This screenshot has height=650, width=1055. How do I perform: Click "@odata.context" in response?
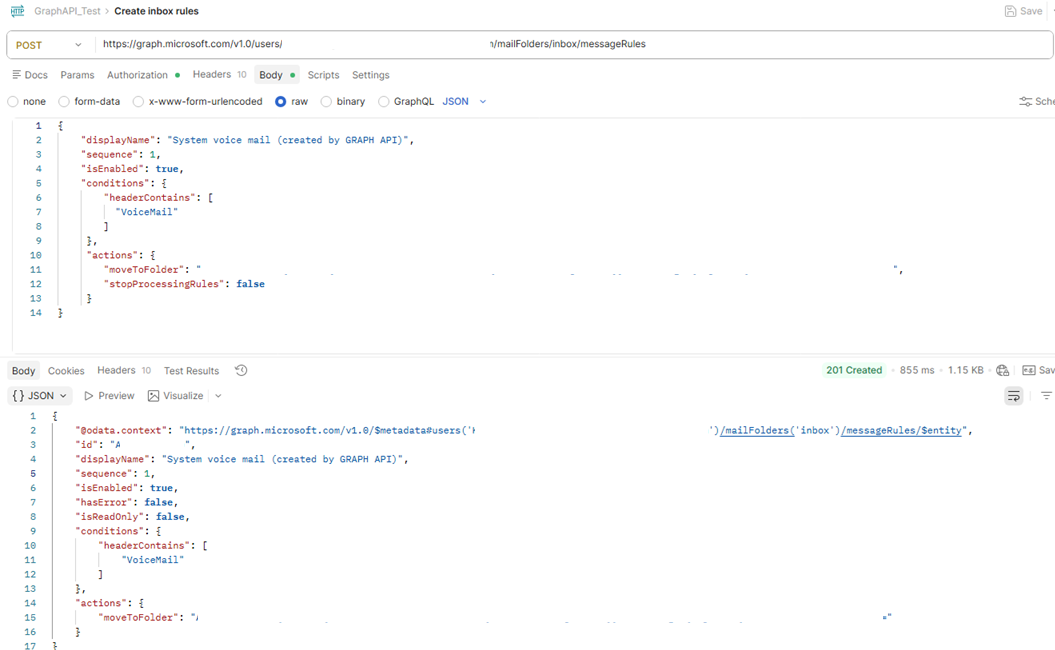point(121,430)
